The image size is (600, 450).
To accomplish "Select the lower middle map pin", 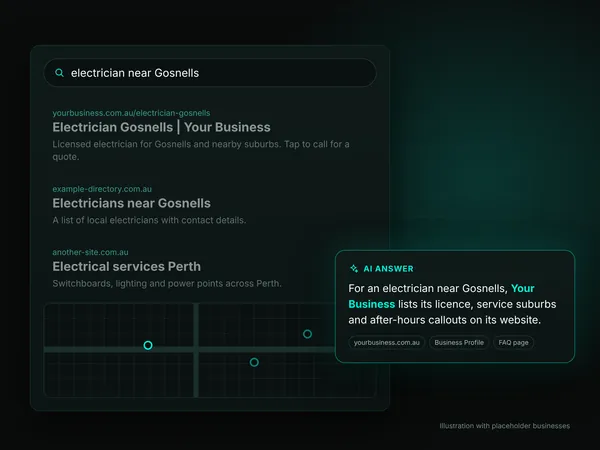I will pos(254,362).
